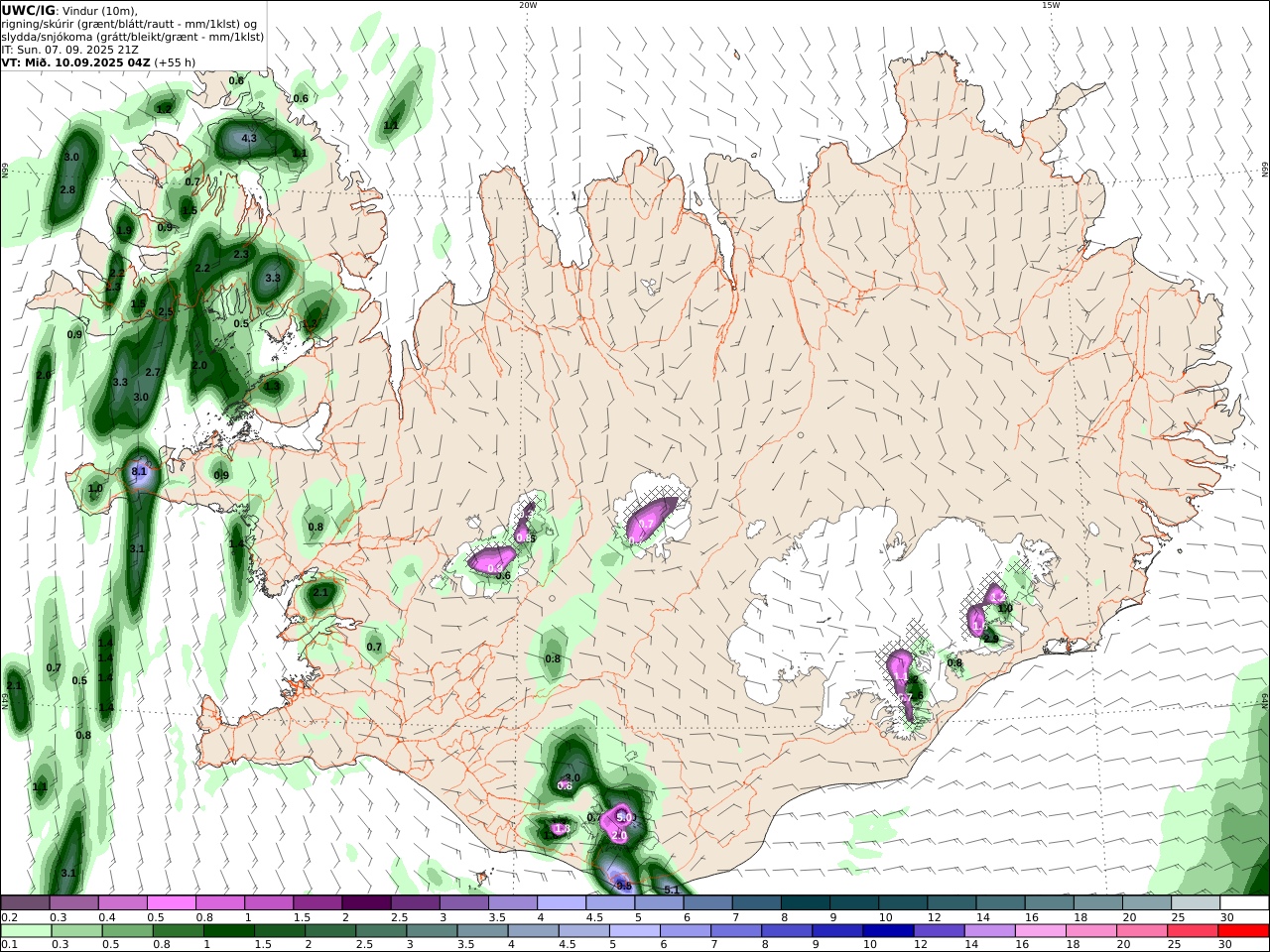The image size is (1270, 952).
Task: Click the '0.4' legend label
Action: (107, 917)
